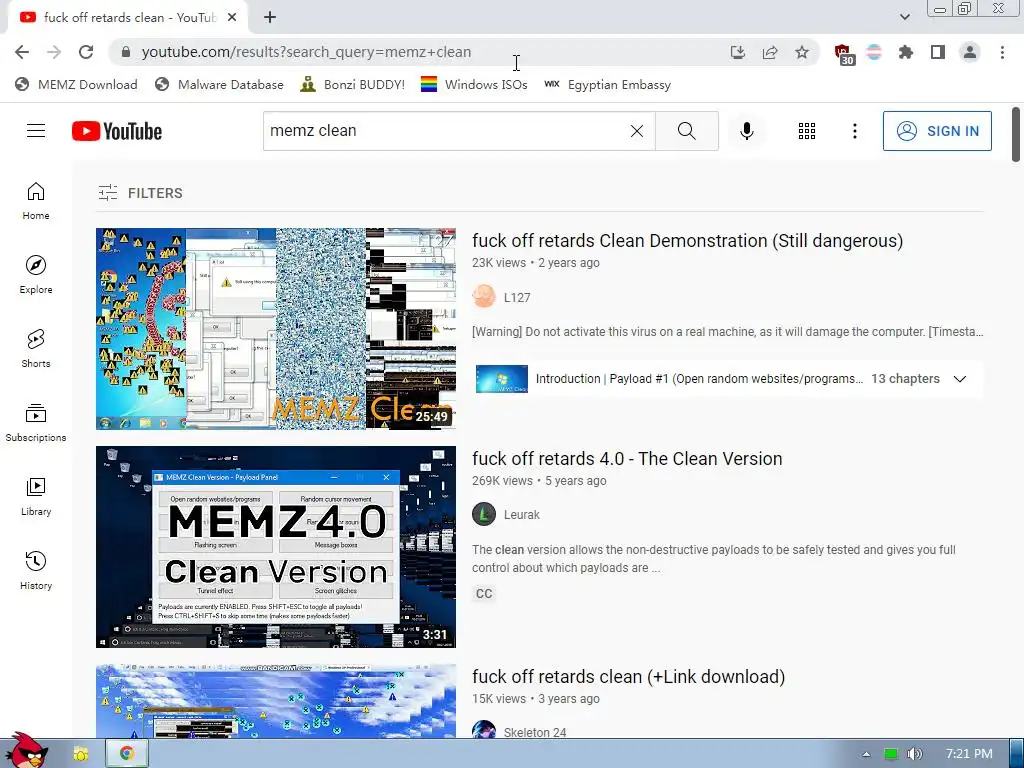
Task: Open the Egyptian Embassy bookmark
Action: pyautogui.click(x=607, y=84)
